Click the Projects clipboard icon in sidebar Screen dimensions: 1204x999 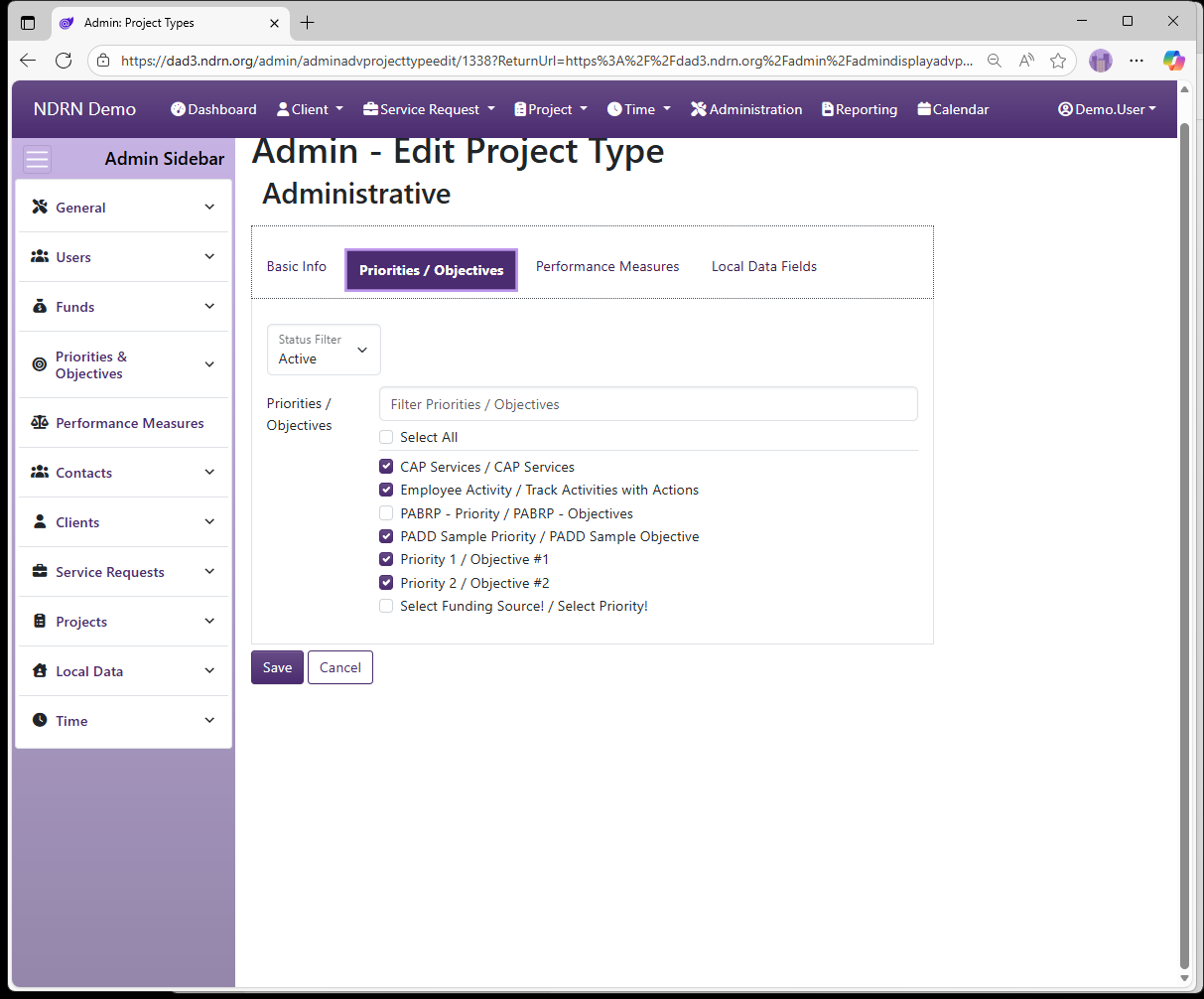click(x=40, y=621)
